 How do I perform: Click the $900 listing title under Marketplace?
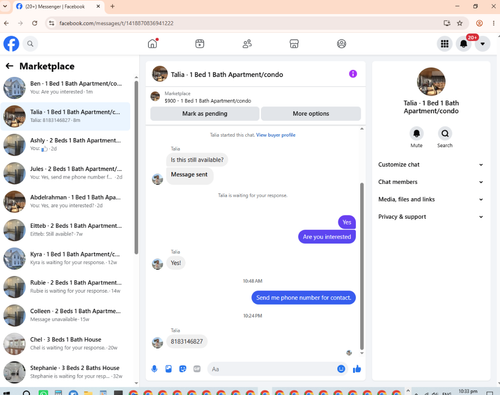[208, 101]
